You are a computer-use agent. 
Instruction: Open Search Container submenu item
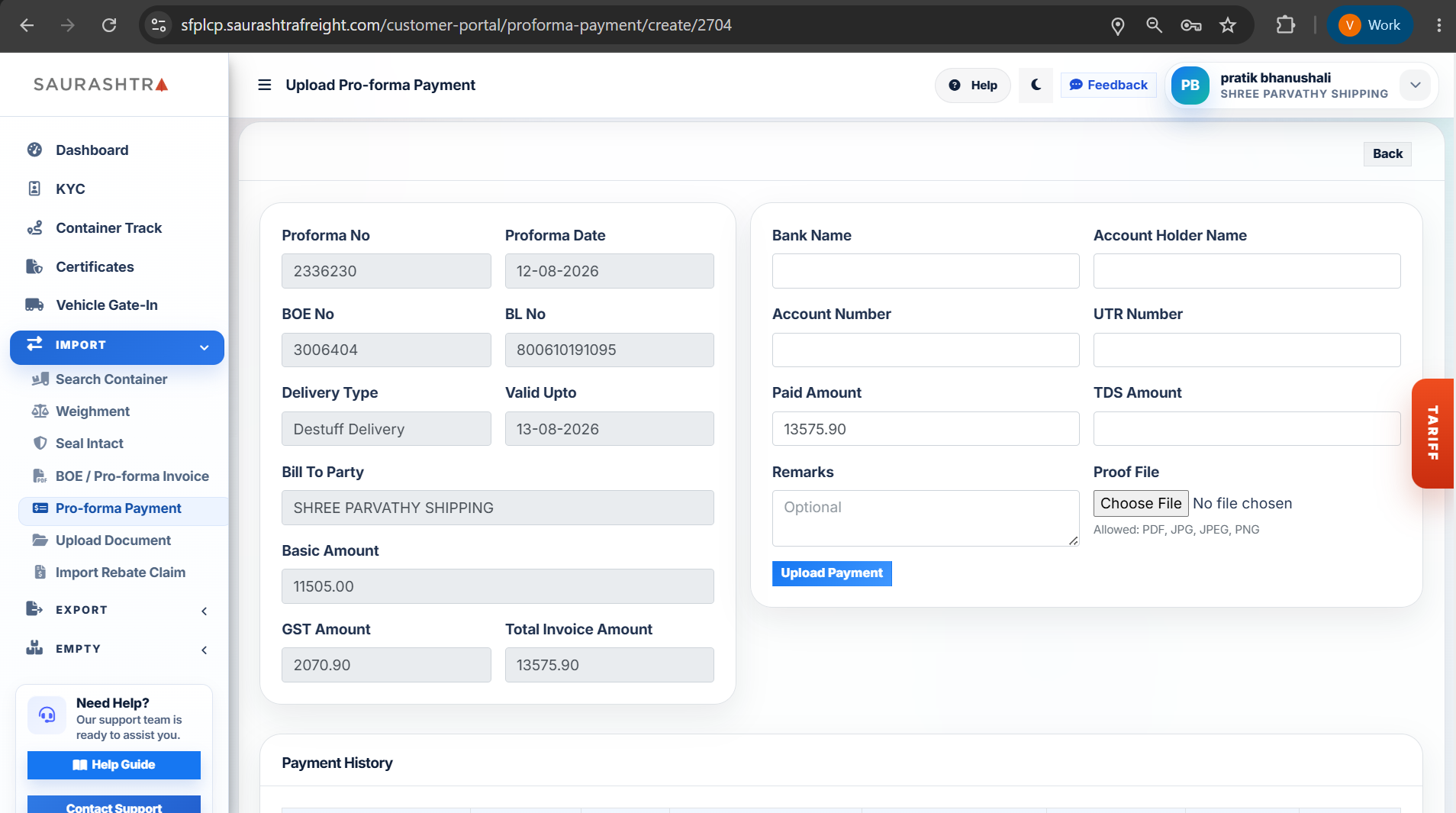111,379
